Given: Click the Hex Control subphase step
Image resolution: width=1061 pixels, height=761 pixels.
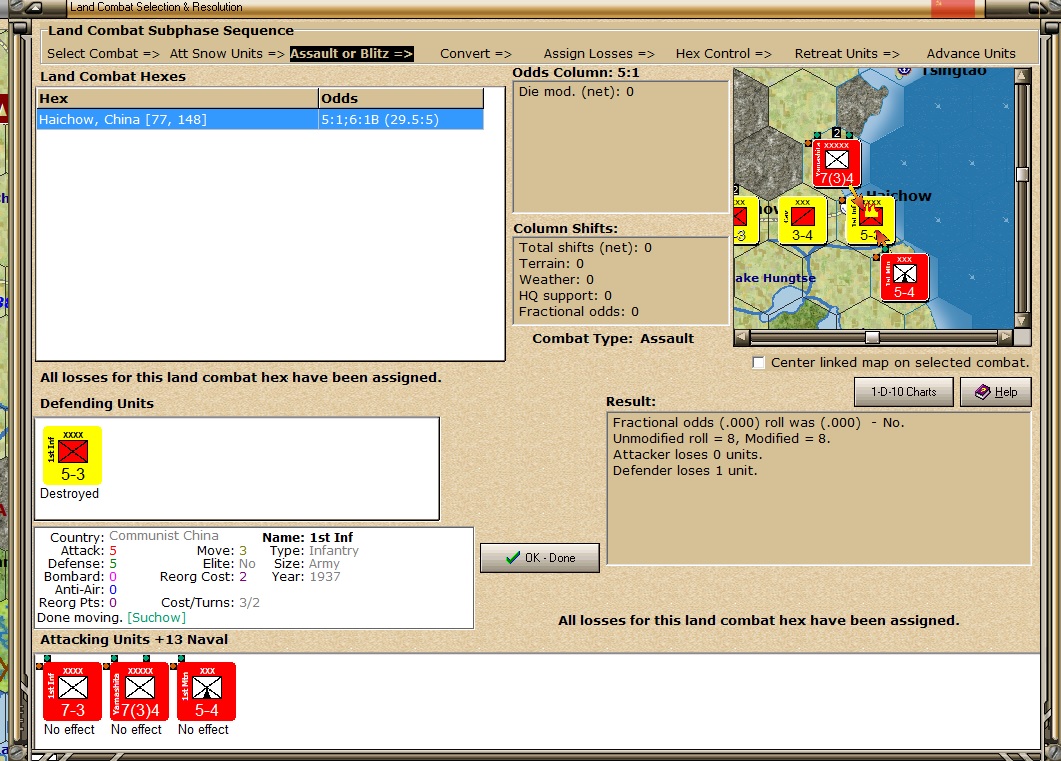Looking at the screenshot, I should [723, 53].
